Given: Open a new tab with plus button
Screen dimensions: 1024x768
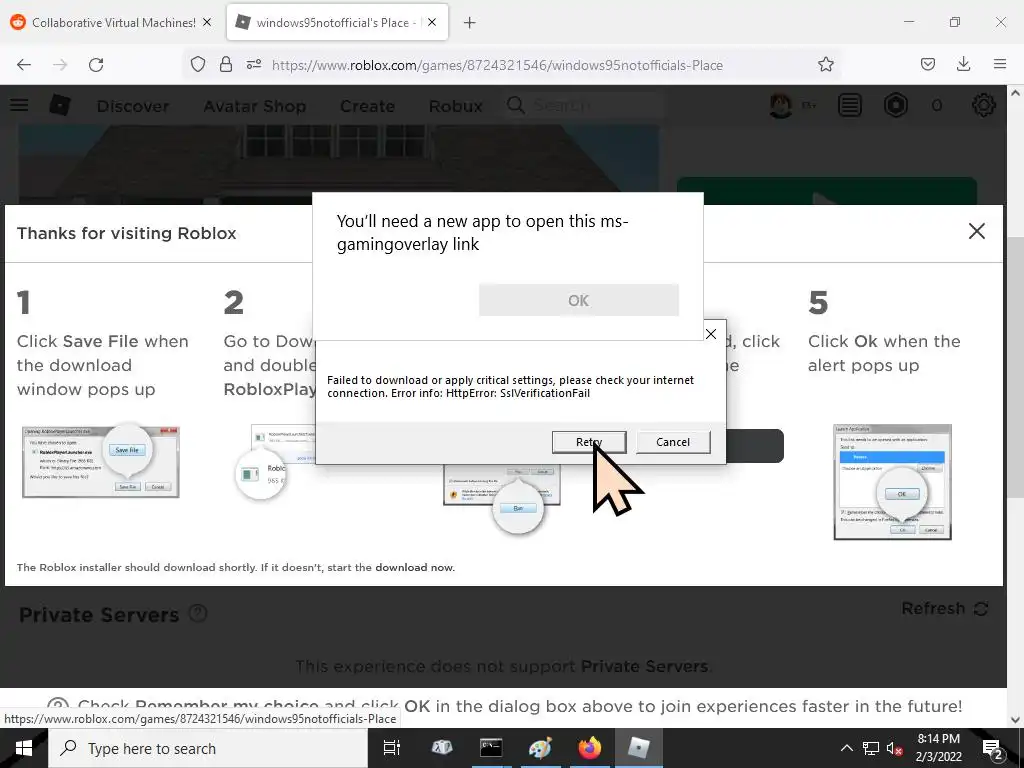Looking at the screenshot, I should click(x=470, y=23).
